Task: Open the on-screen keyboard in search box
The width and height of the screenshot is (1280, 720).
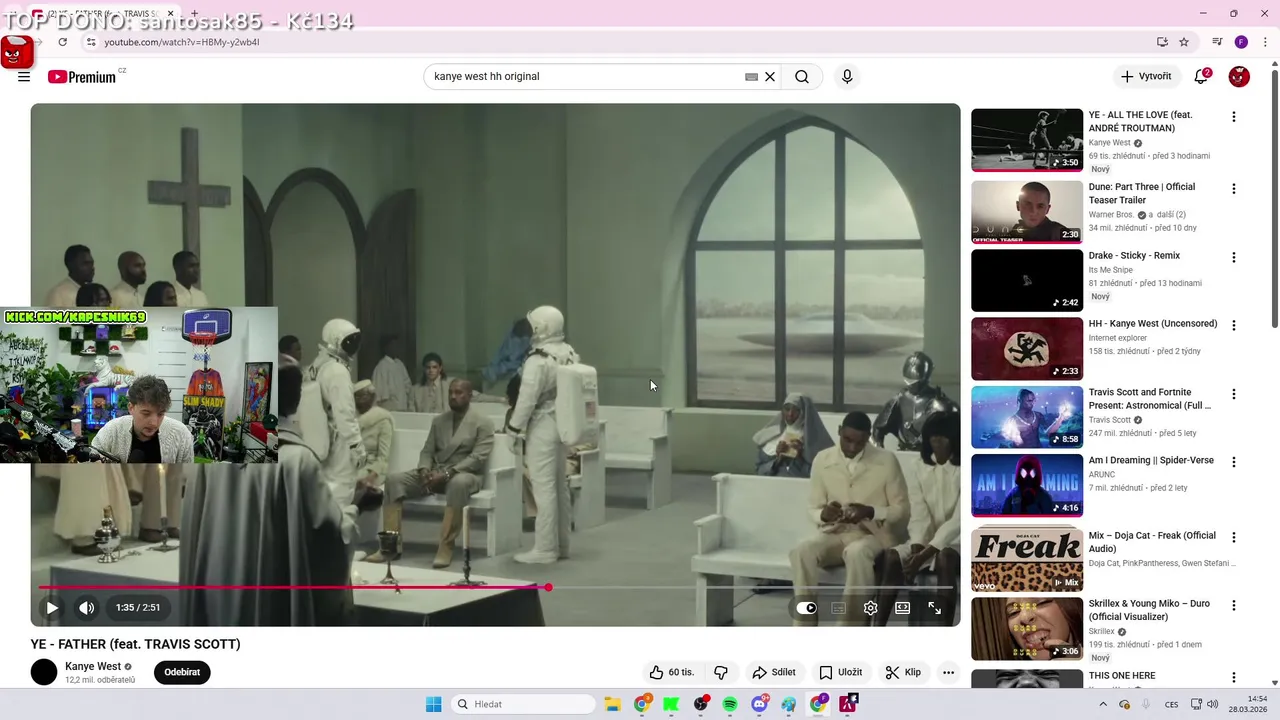Action: pyautogui.click(x=751, y=77)
